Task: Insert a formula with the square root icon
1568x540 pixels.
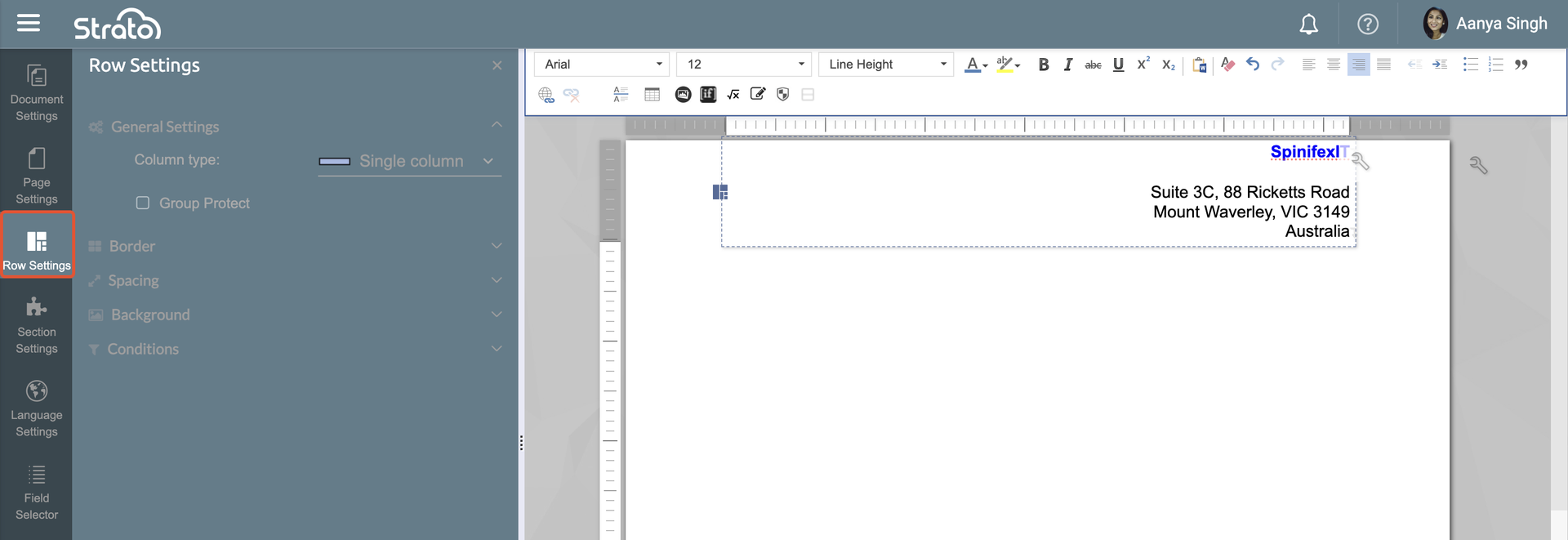Action: [x=733, y=95]
